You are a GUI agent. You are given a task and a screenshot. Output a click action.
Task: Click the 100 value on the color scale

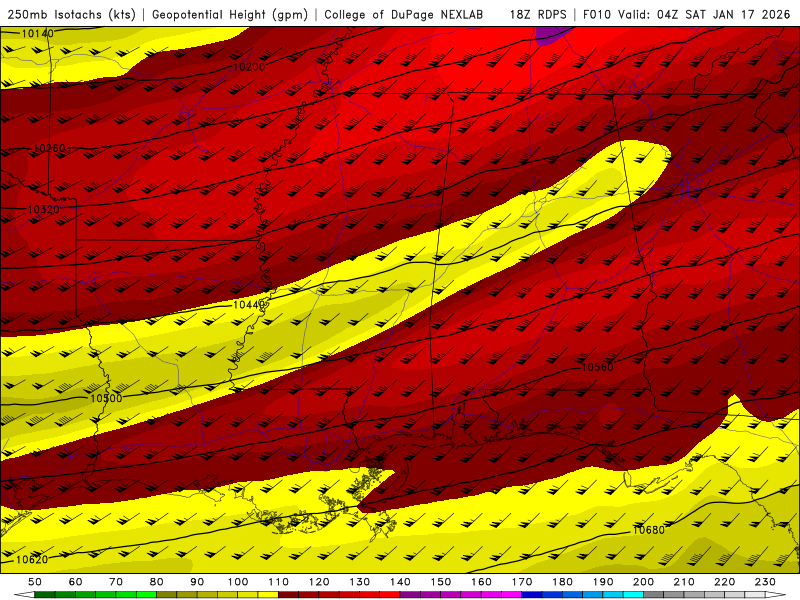(x=238, y=582)
